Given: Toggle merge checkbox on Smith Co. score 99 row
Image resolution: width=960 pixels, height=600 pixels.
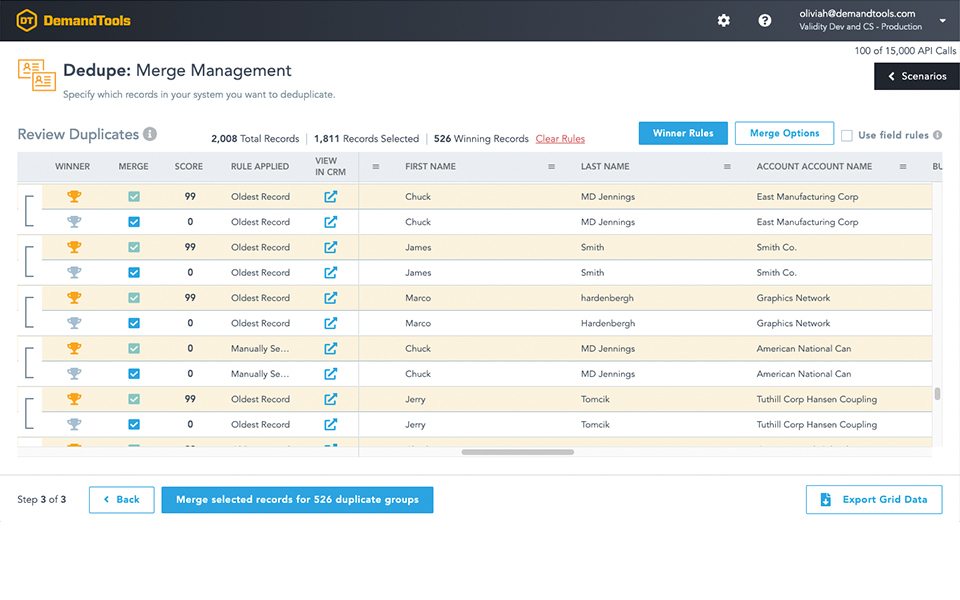Looking at the screenshot, I should click(x=134, y=247).
